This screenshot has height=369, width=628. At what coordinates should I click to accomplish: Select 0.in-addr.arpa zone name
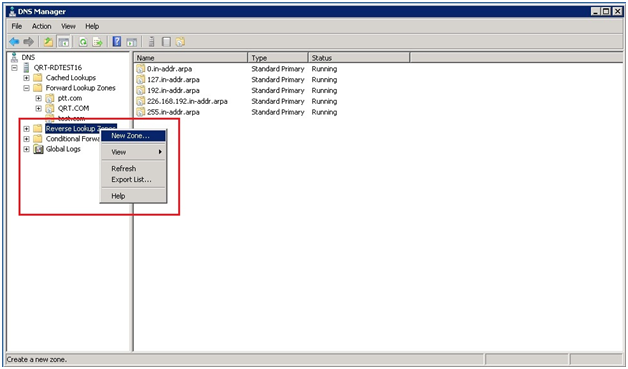[x=169, y=69]
